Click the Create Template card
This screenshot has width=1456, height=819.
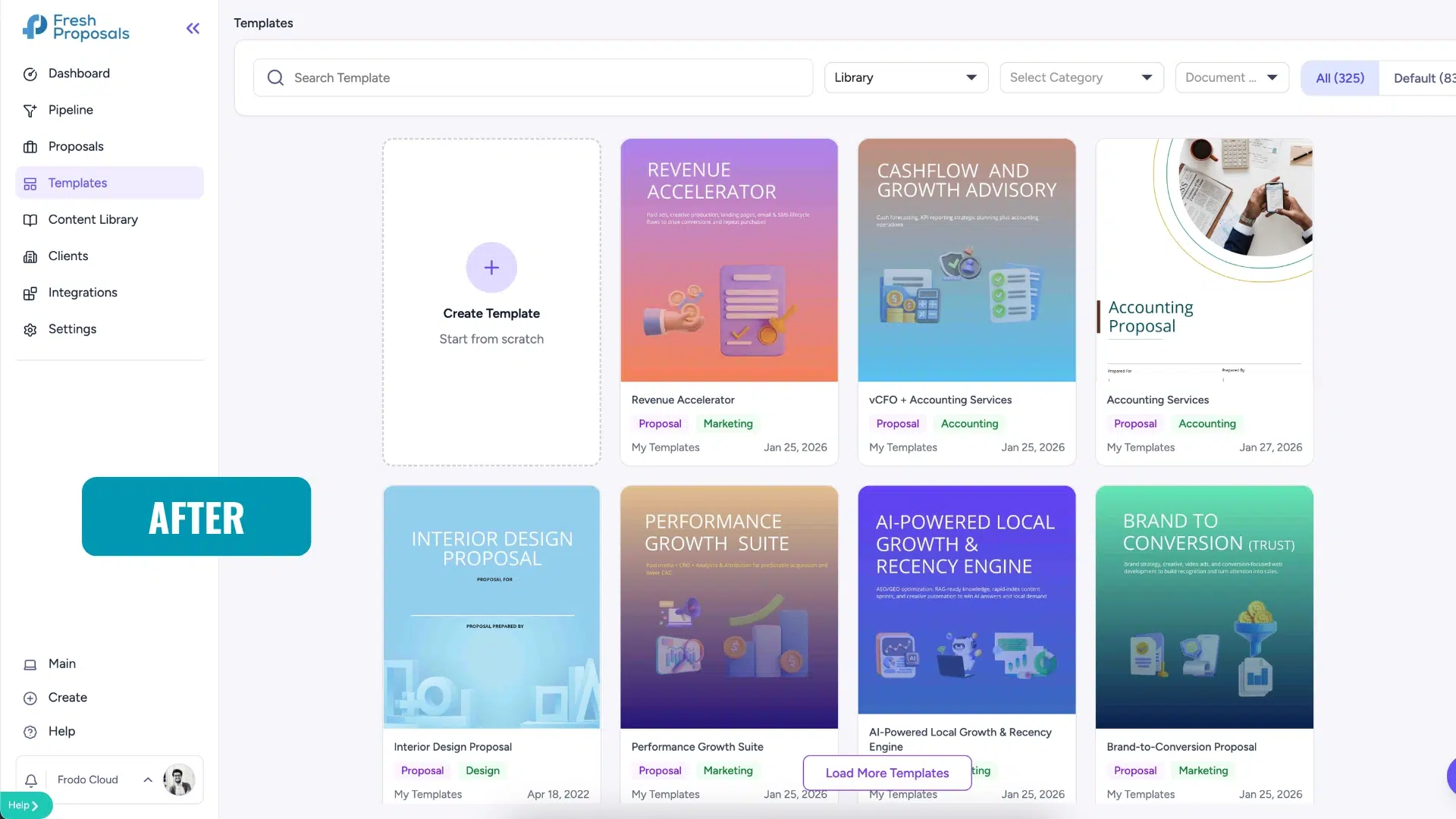point(491,302)
